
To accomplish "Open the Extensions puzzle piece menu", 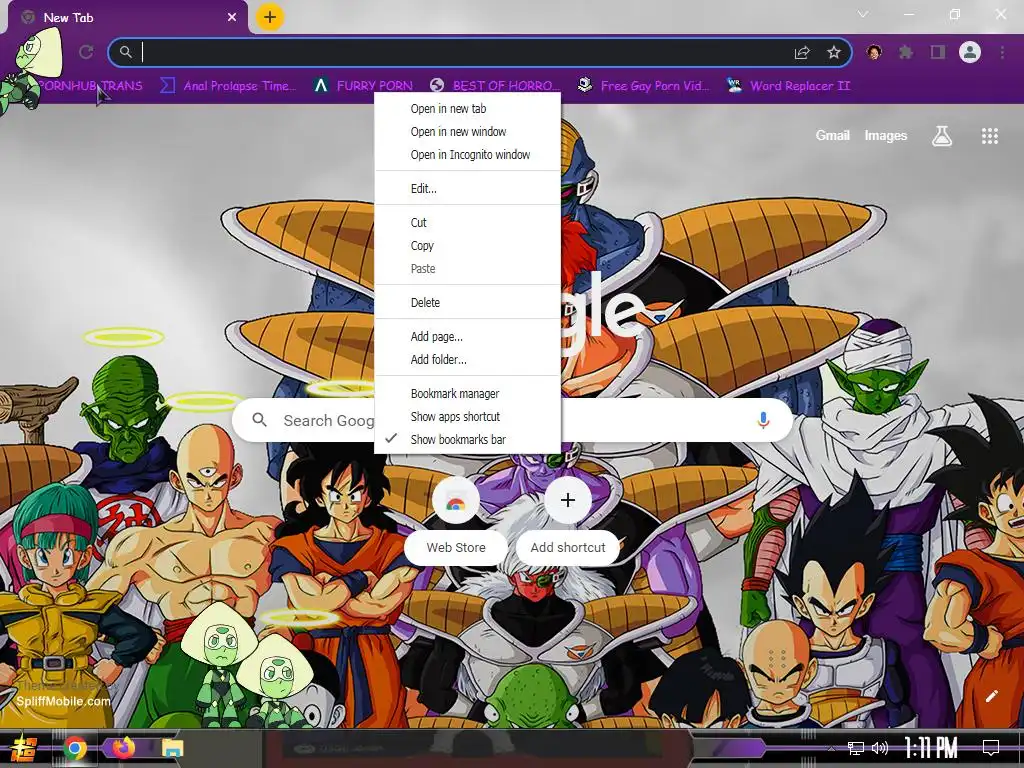I will [906, 52].
